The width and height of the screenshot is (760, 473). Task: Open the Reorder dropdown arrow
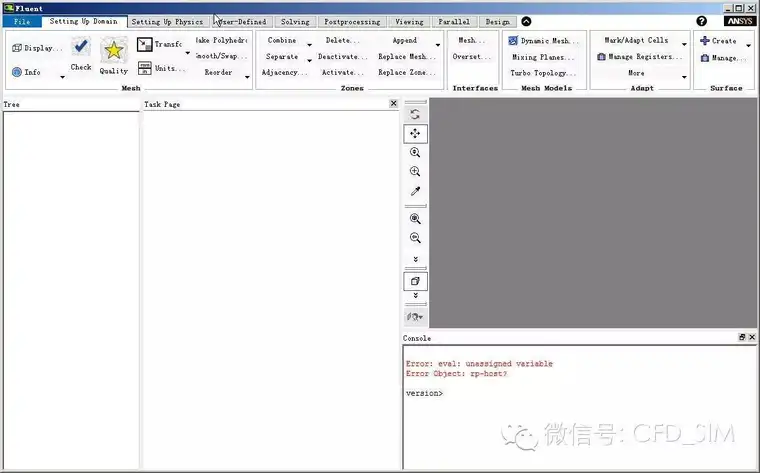click(247, 77)
